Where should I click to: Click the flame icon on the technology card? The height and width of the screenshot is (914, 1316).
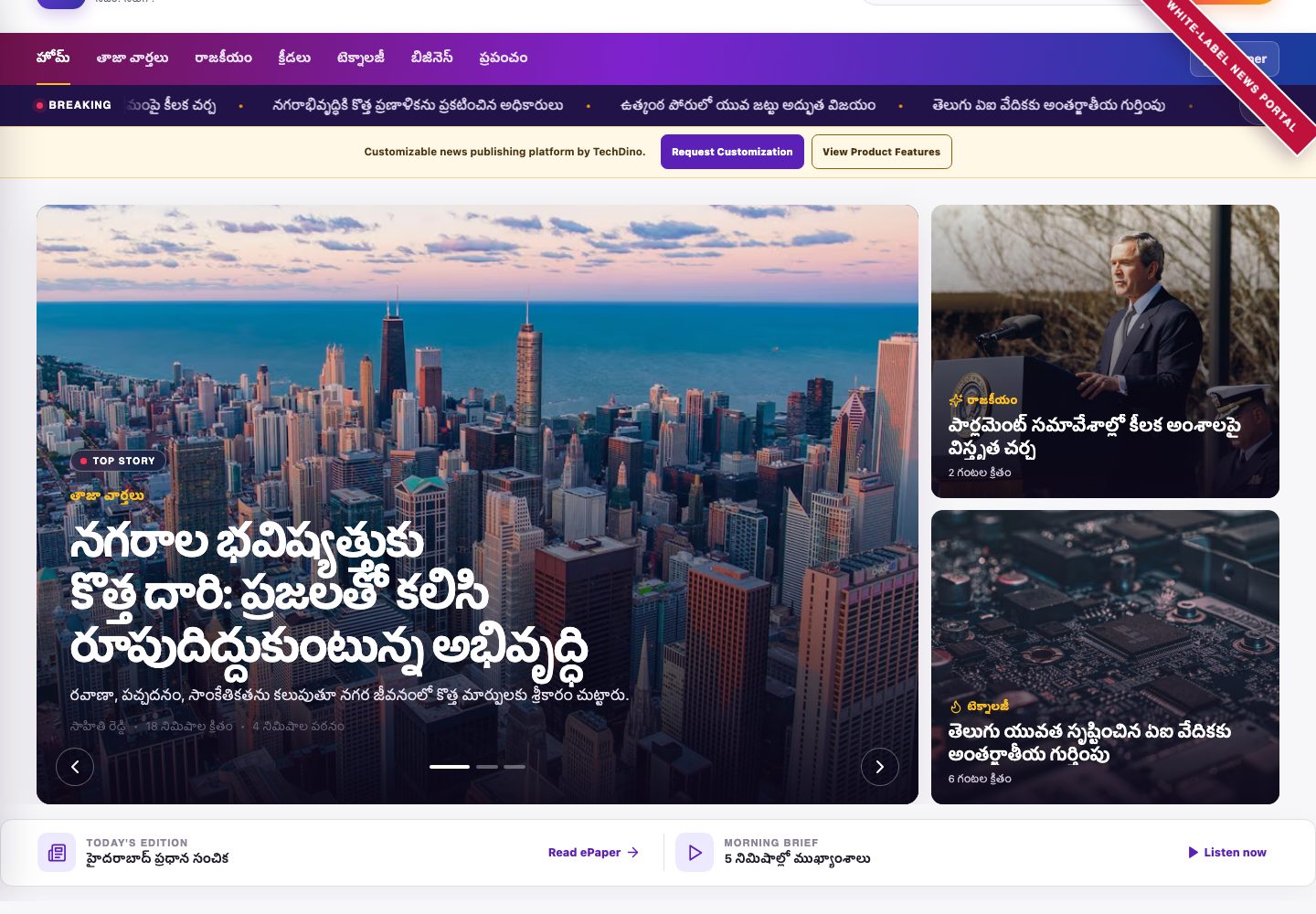click(x=955, y=707)
